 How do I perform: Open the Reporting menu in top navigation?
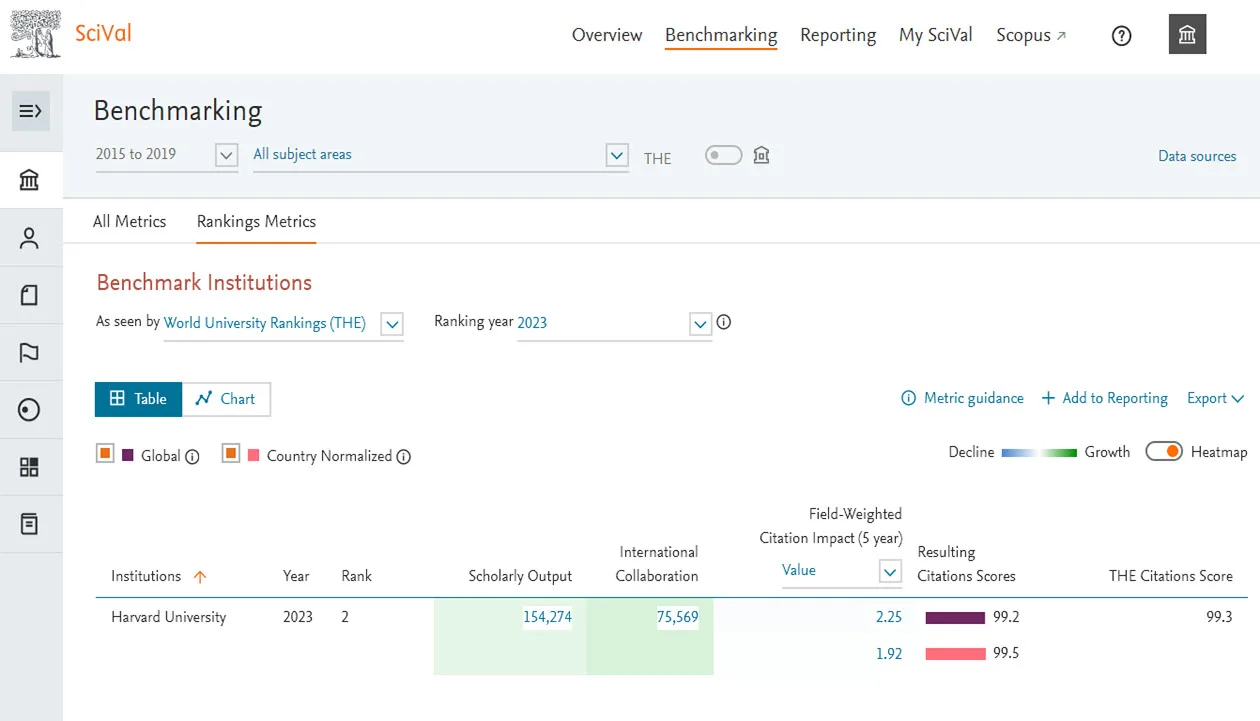(x=838, y=35)
